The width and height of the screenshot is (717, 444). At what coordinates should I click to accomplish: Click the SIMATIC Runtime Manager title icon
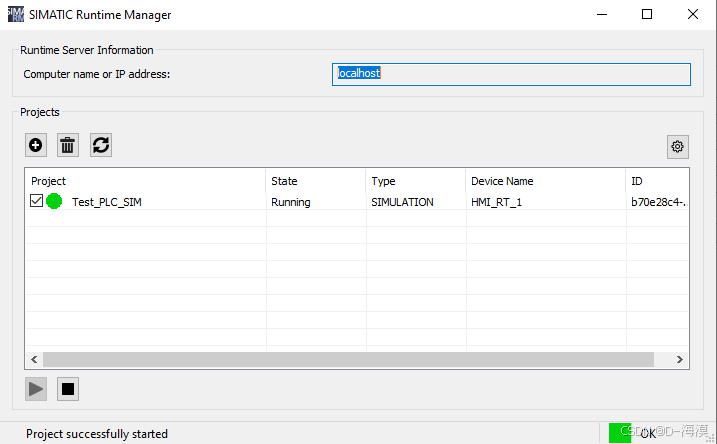[x=16, y=14]
